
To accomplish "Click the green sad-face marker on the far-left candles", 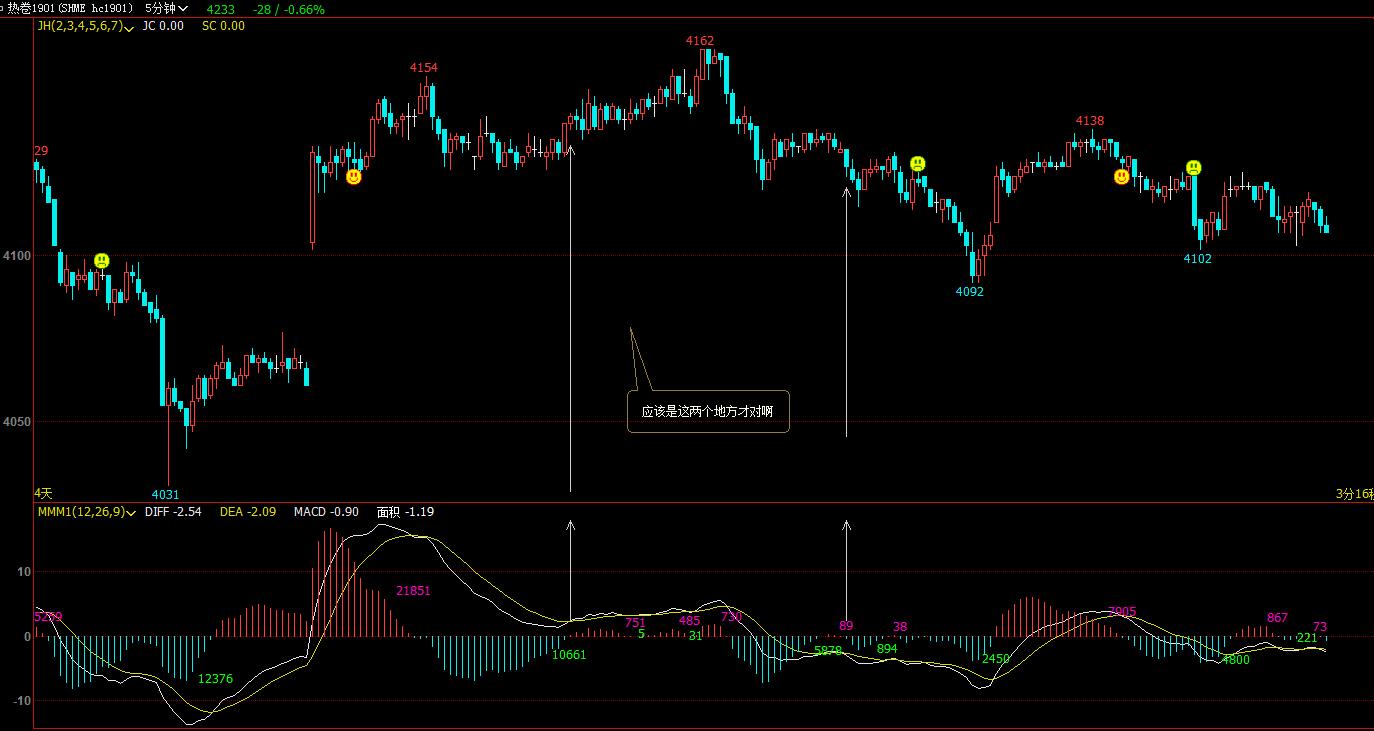I will click(x=101, y=261).
